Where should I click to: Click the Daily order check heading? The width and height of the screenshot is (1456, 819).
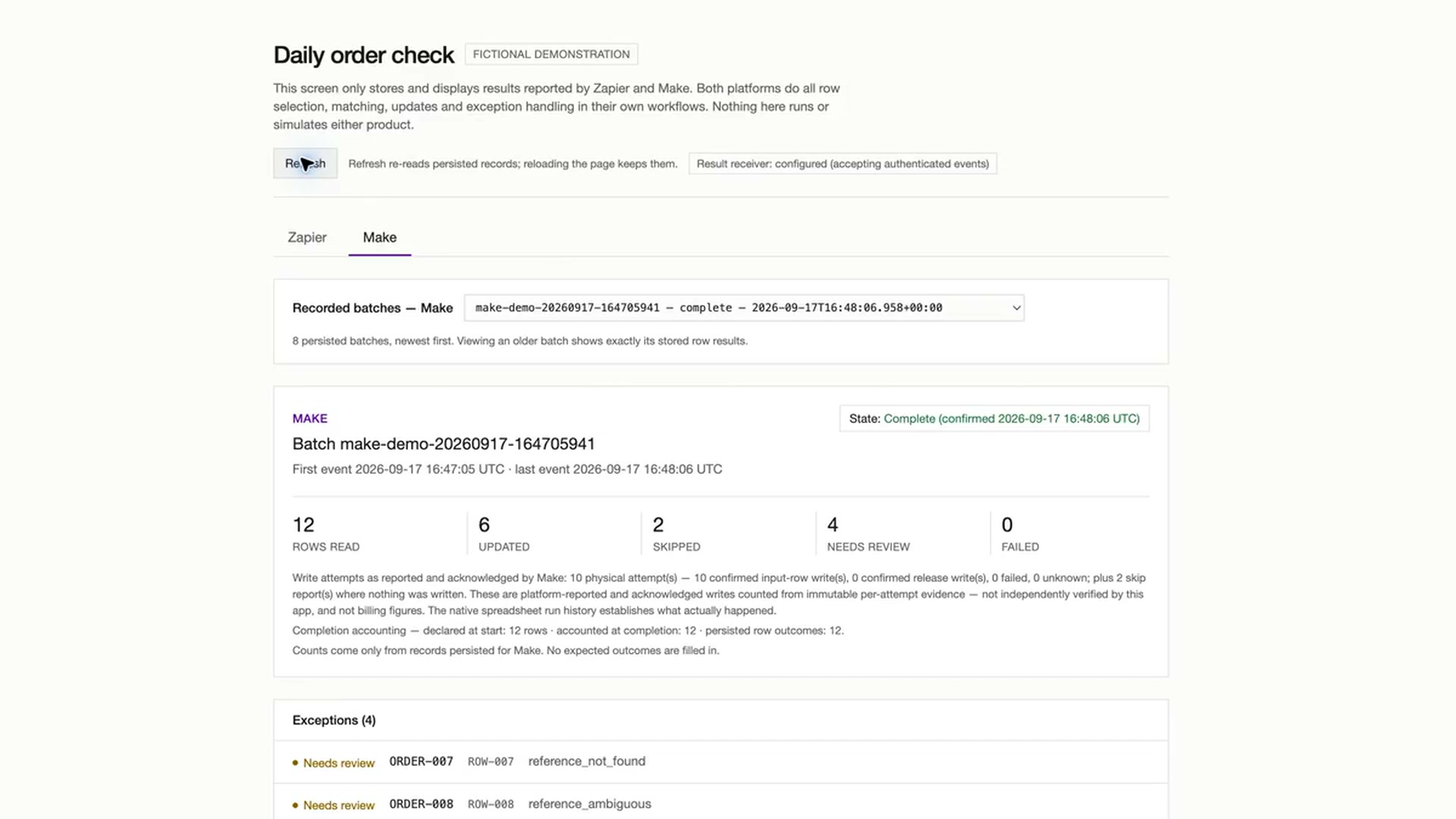coord(363,55)
